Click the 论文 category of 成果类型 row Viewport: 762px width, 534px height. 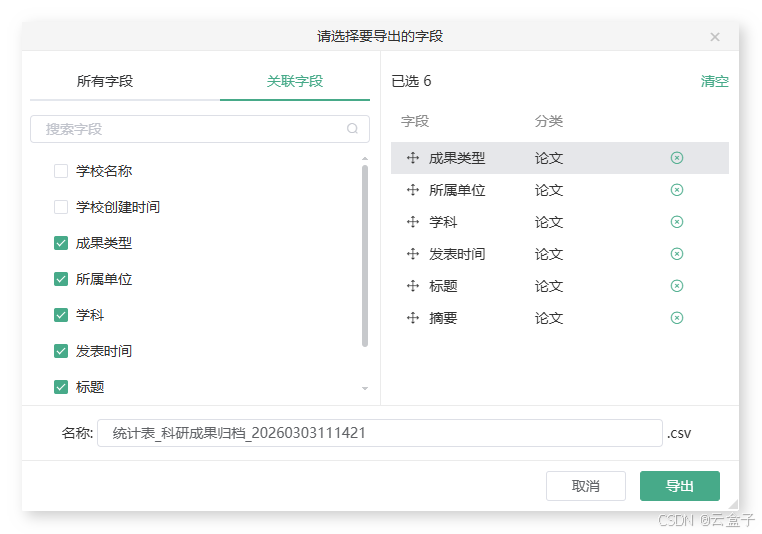coord(549,158)
